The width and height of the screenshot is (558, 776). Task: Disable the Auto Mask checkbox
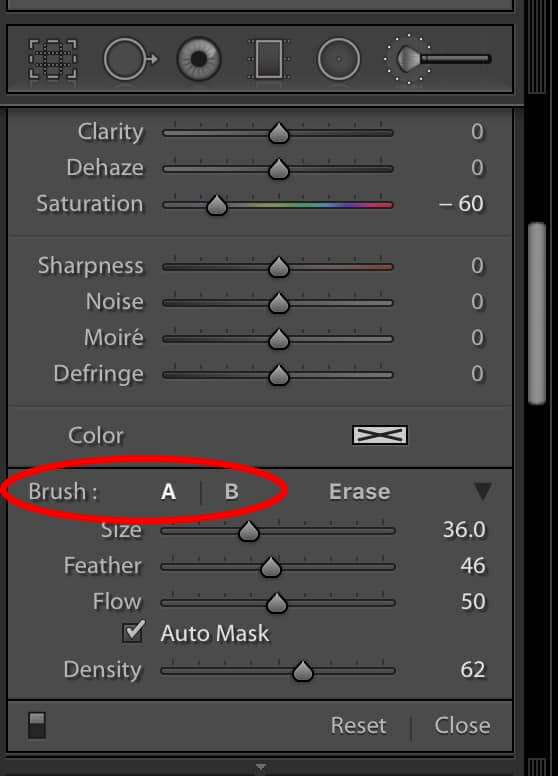point(133,632)
